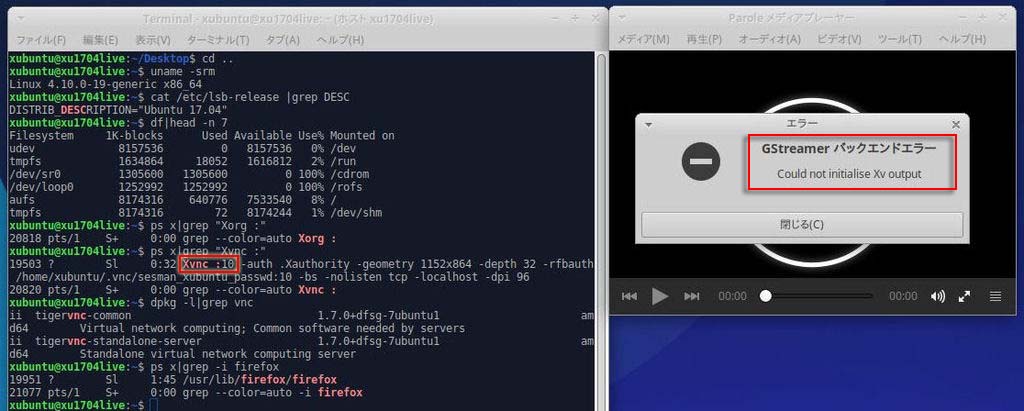Click the Parole seek slider knob
1024x411 pixels.
tap(765, 297)
